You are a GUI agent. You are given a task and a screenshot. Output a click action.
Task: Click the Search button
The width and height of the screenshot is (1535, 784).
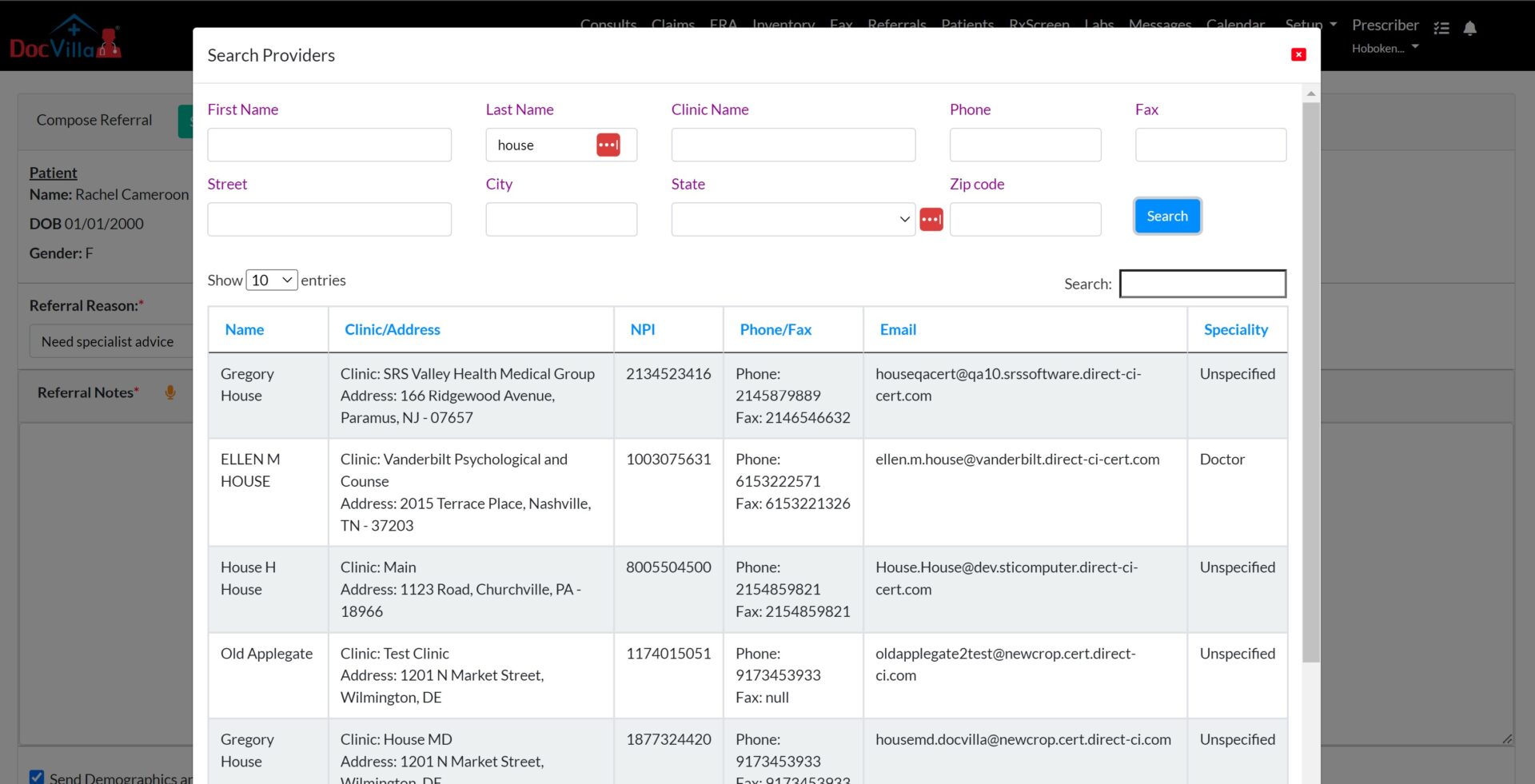pos(1166,216)
